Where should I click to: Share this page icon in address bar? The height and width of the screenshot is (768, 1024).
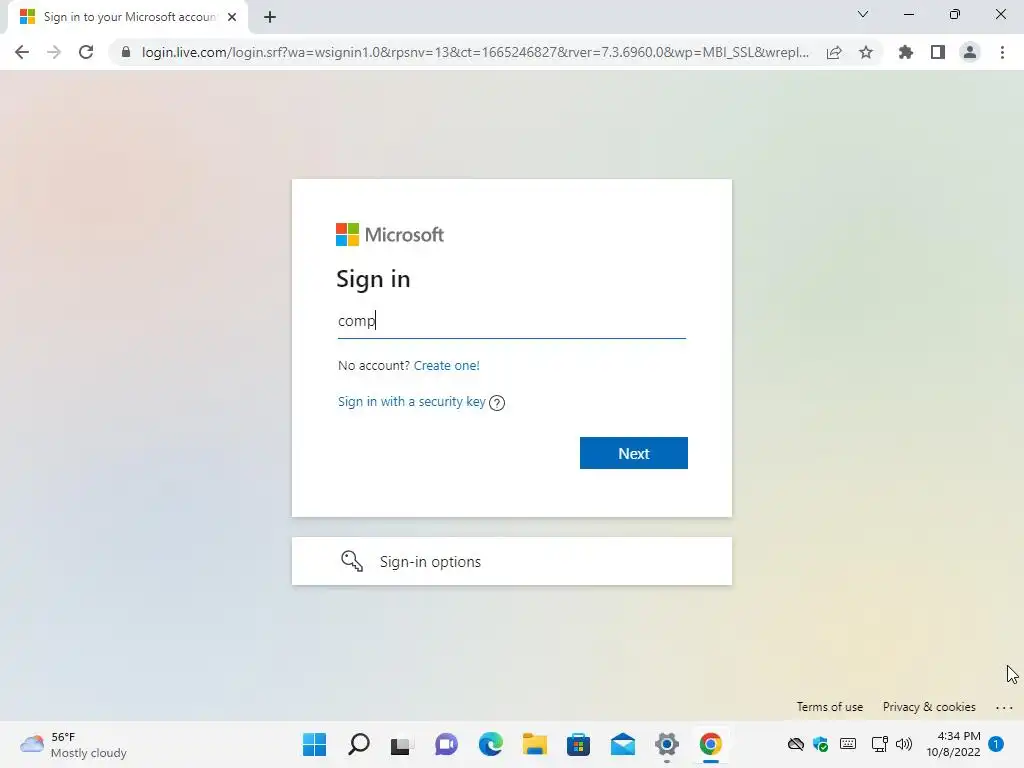(834, 52)
